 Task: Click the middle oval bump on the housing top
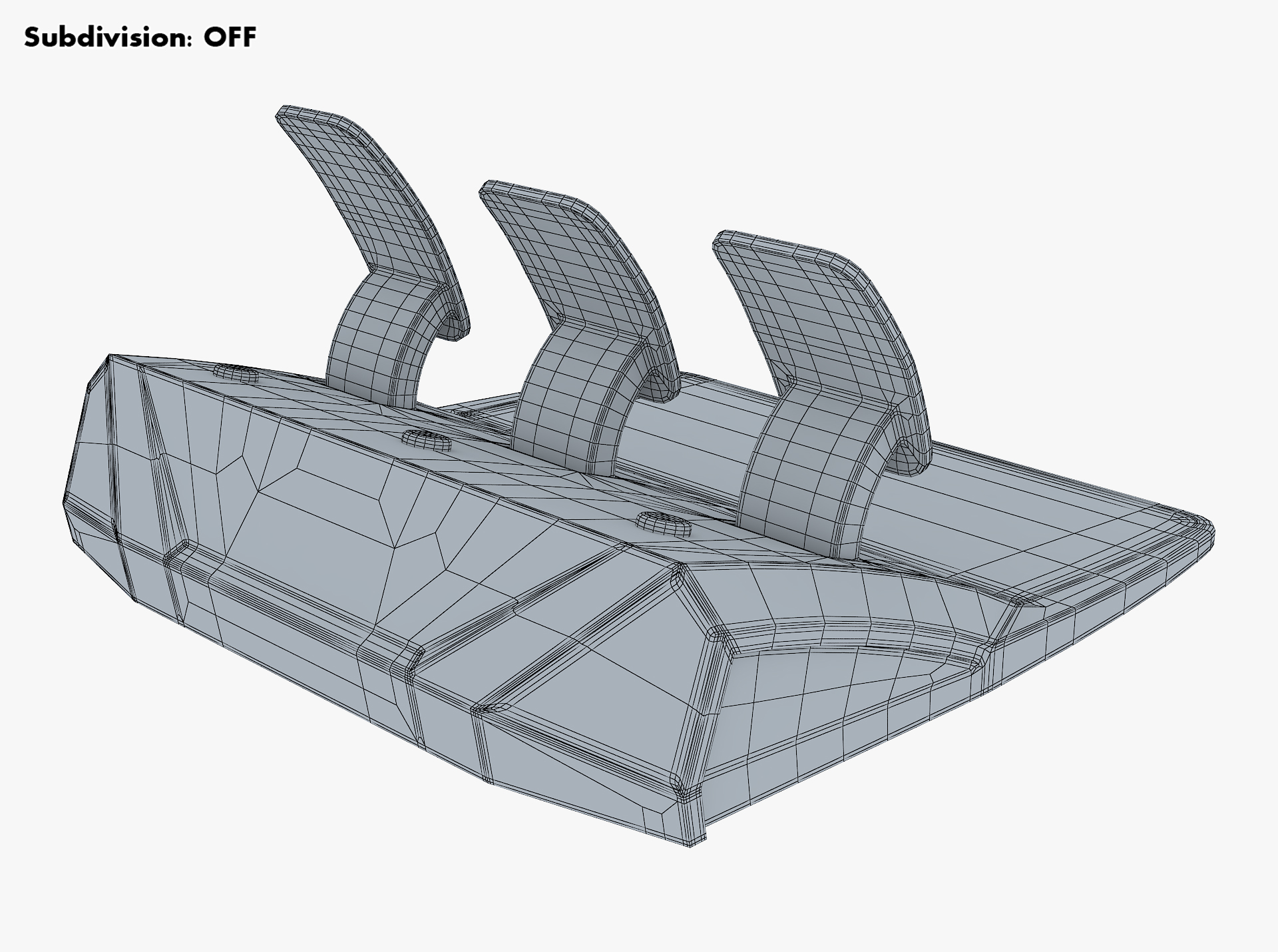coord(426,439)
